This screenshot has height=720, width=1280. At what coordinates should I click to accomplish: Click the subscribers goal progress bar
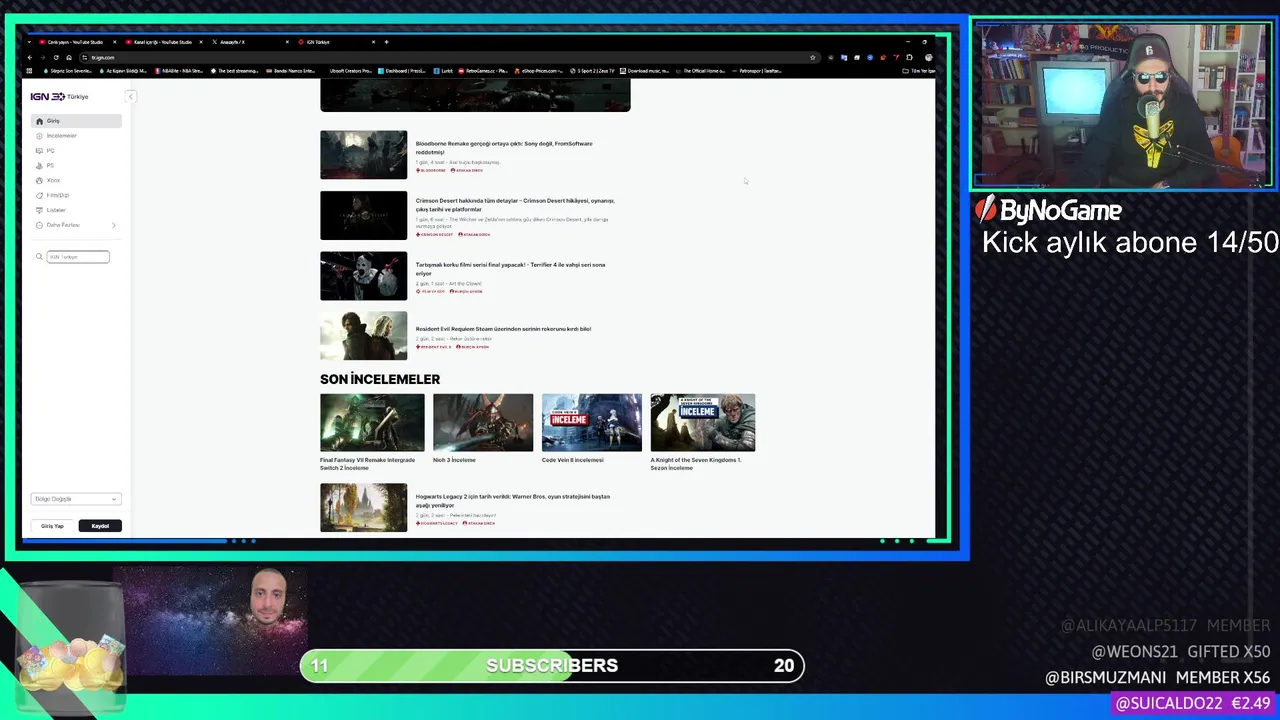[552, 666]
